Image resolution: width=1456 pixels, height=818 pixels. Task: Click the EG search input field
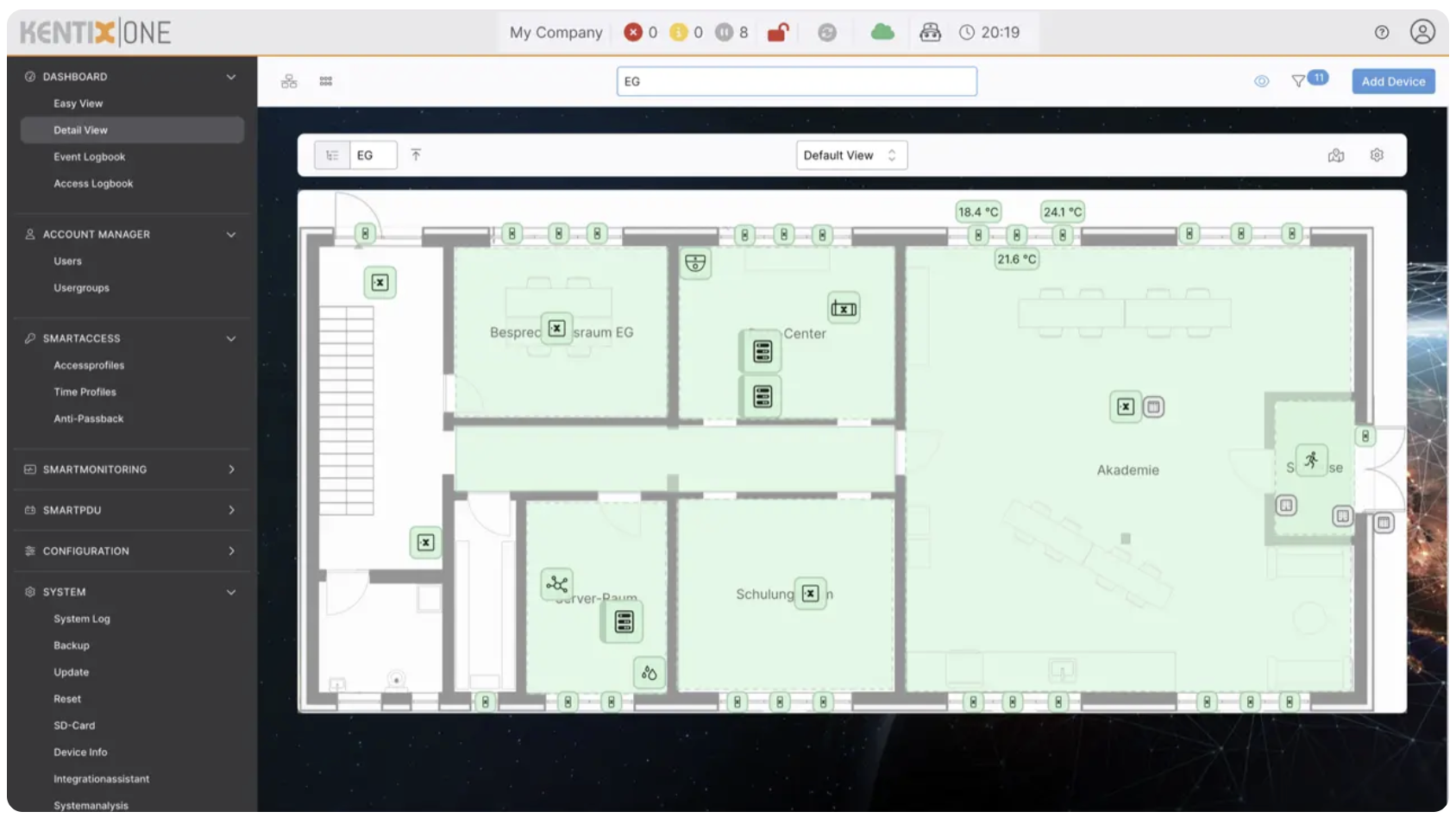[796, 81]
